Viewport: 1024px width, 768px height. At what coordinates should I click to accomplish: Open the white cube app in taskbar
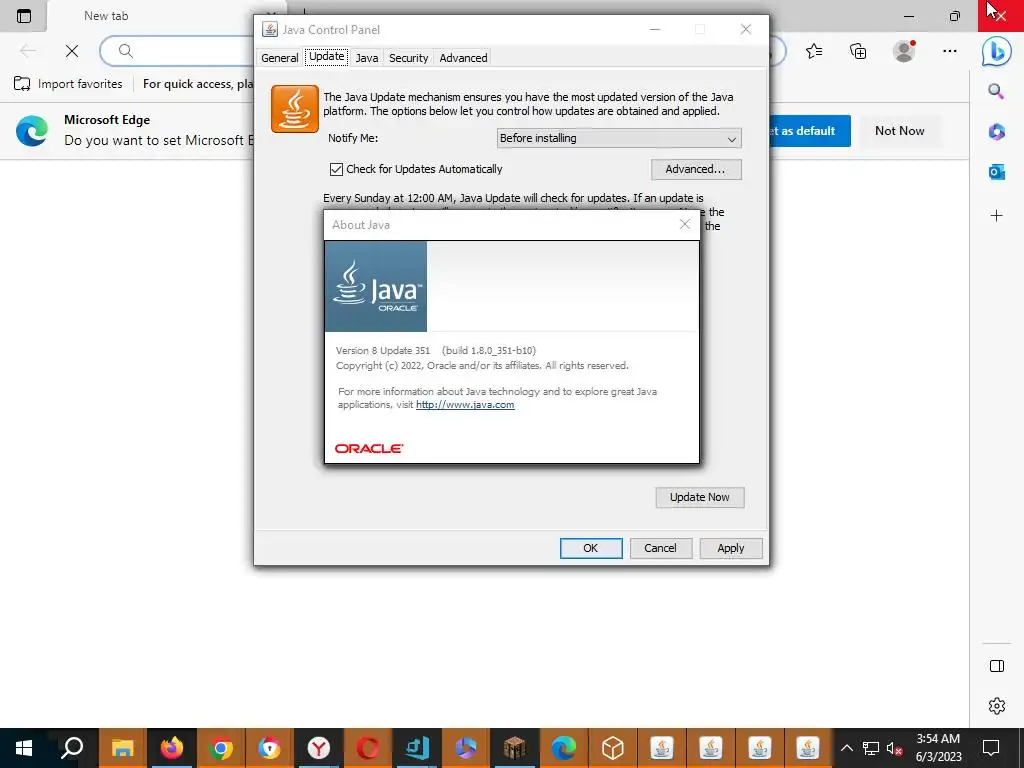[613, 748]
